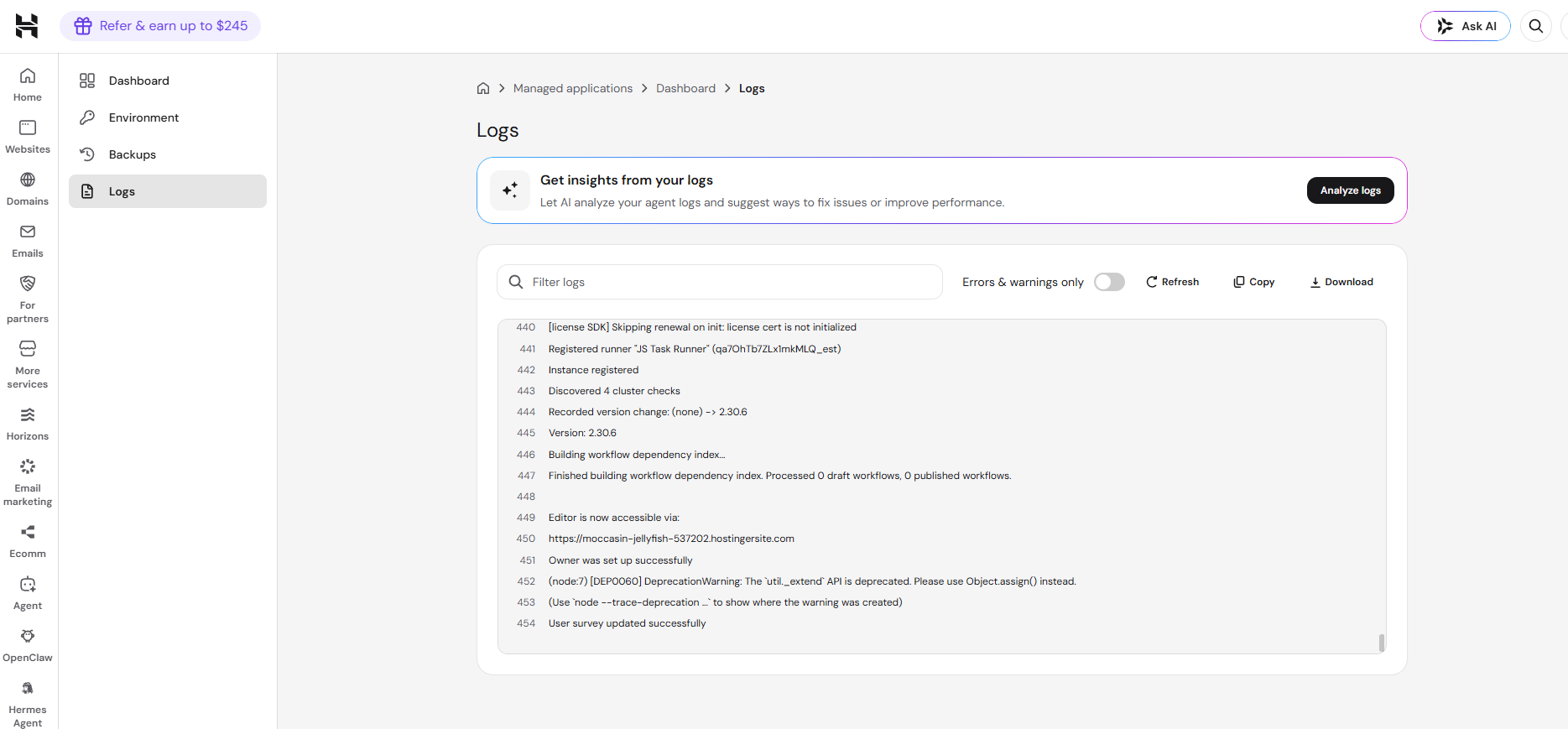Click the Hostinger logo

pyautogui.click(x=27, y=26)
